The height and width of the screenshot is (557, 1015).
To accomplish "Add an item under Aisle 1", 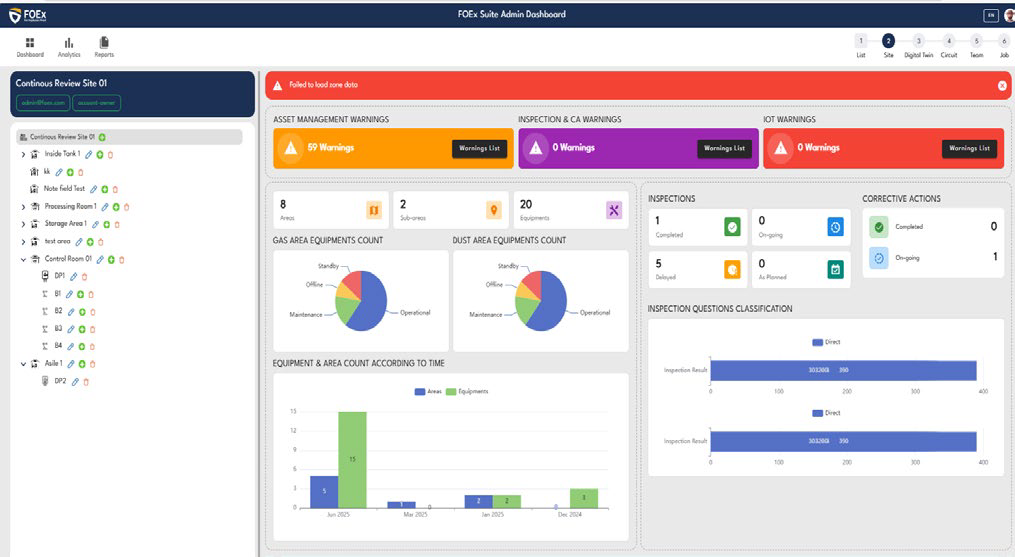I will pyautogui.click(x=82, y=365).
